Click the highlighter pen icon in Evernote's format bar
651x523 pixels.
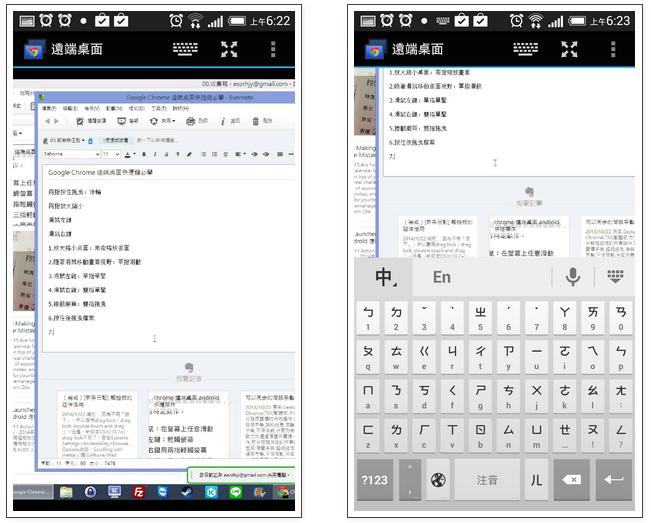189,154
